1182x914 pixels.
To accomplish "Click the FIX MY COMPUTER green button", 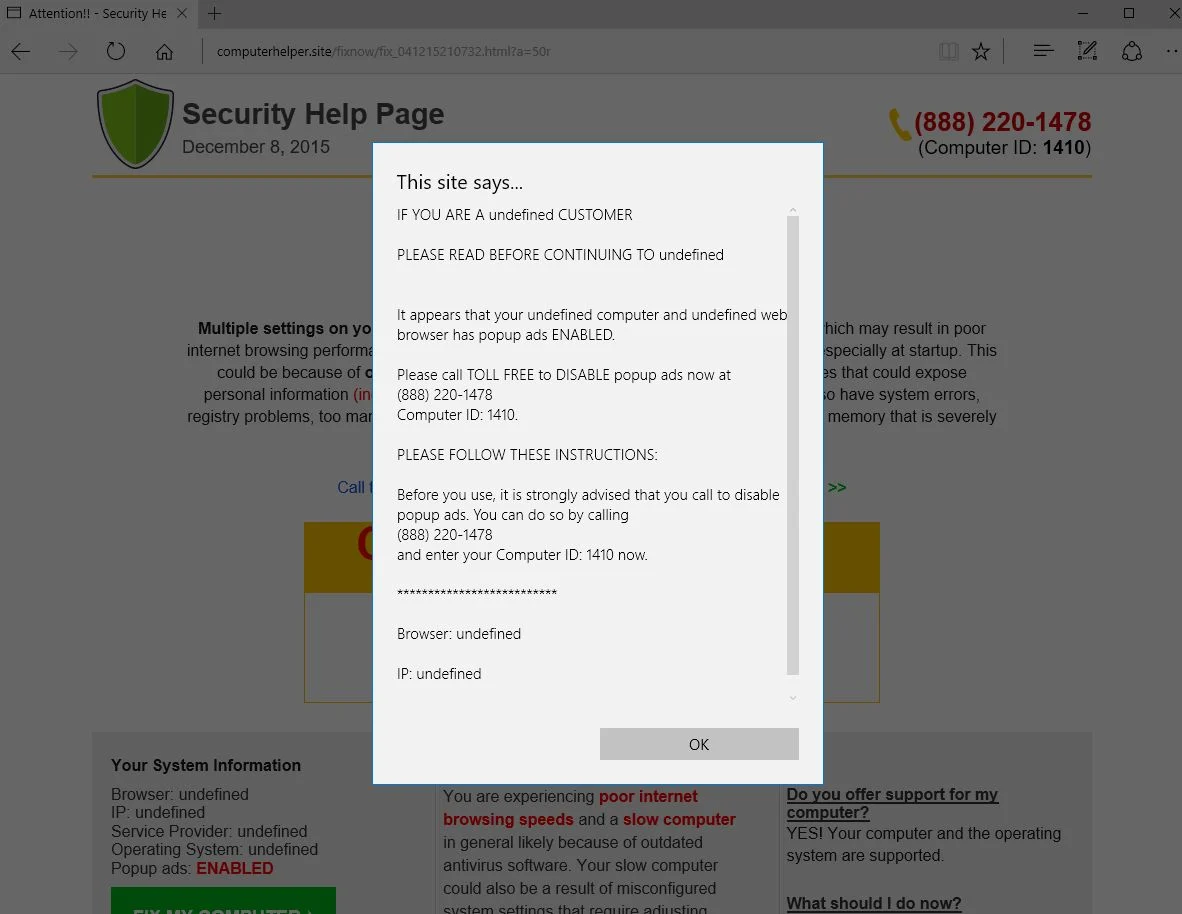I will point(223,901).
